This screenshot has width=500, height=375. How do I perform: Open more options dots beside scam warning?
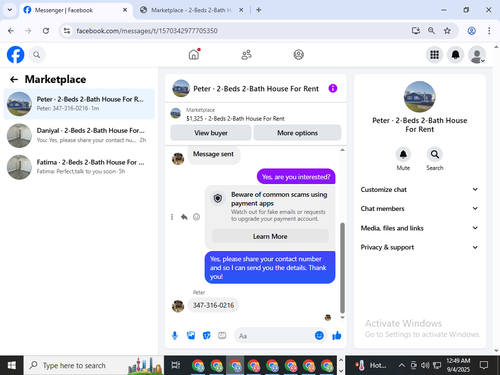click(x=172, y=217)
